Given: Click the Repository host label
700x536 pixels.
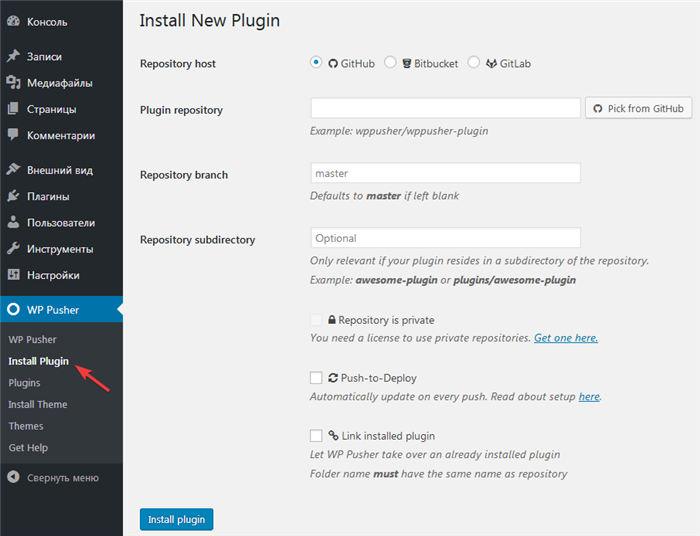Looking at the screenshot, I should pos(178,64).
